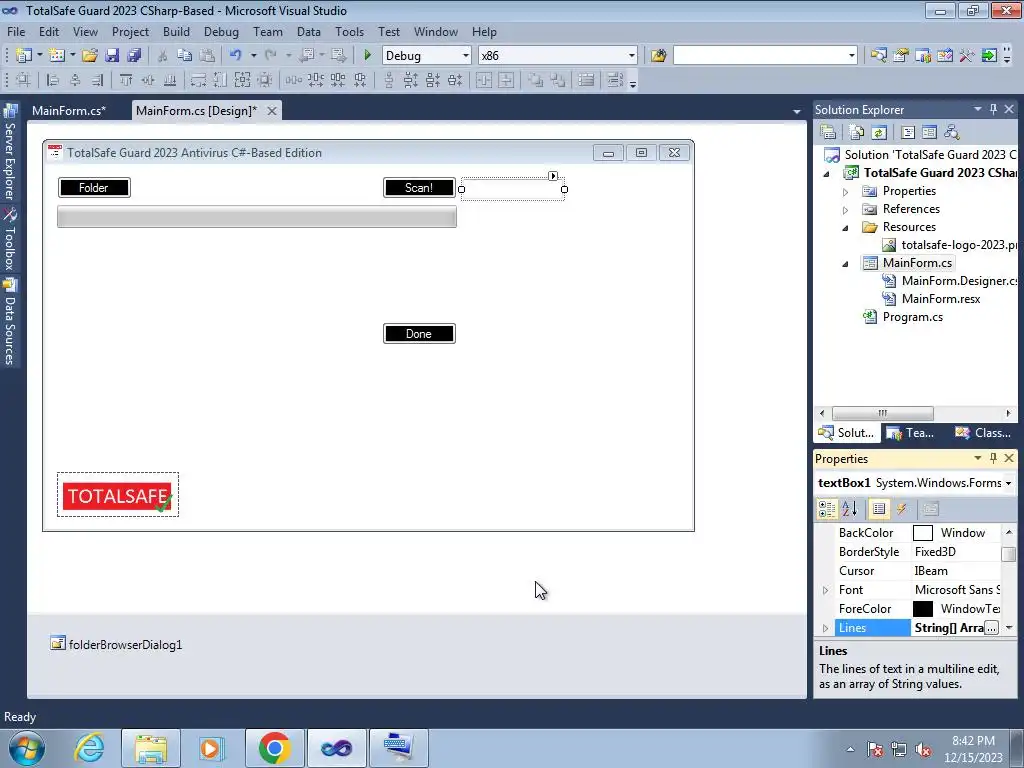
Task: Expand the Font property row
Action: pos(825,590)
